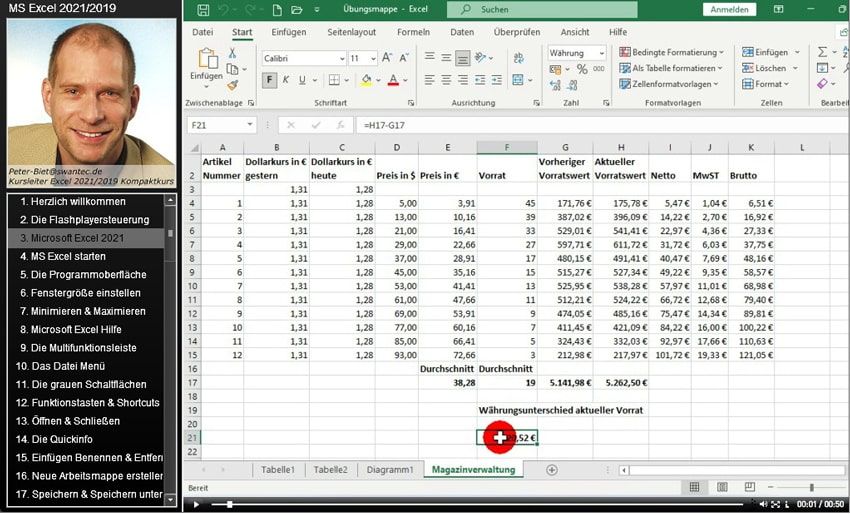Switch to Diagramm1 sheet tab

[389, 469]
